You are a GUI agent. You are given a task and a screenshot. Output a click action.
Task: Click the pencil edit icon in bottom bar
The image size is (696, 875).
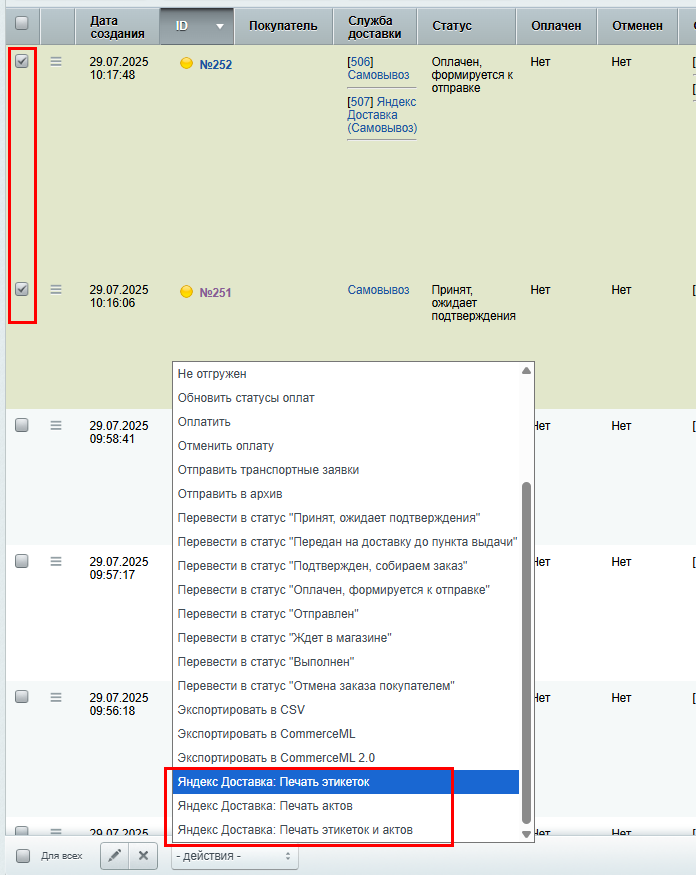click(114, 855)
